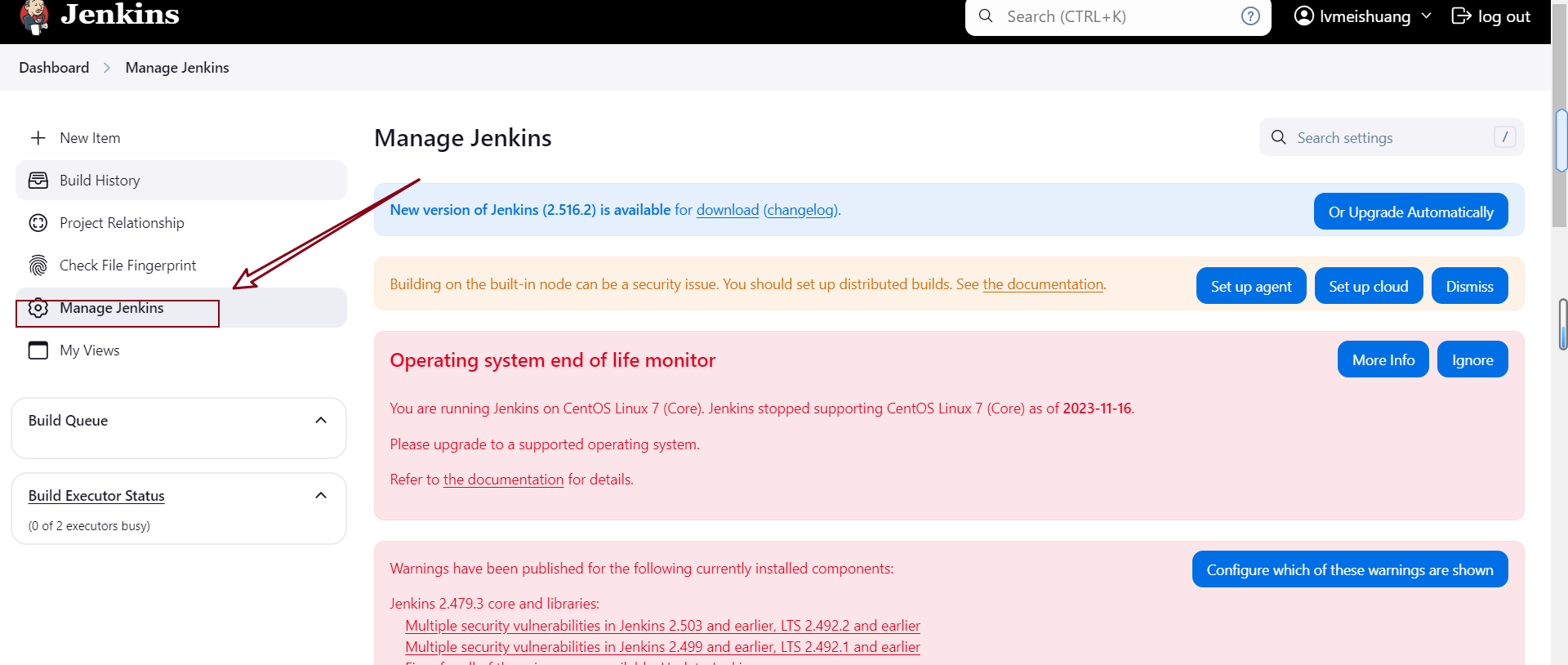Open My Views in the sidebar
The image size is (1568, 665).
(x=181, y=350)
